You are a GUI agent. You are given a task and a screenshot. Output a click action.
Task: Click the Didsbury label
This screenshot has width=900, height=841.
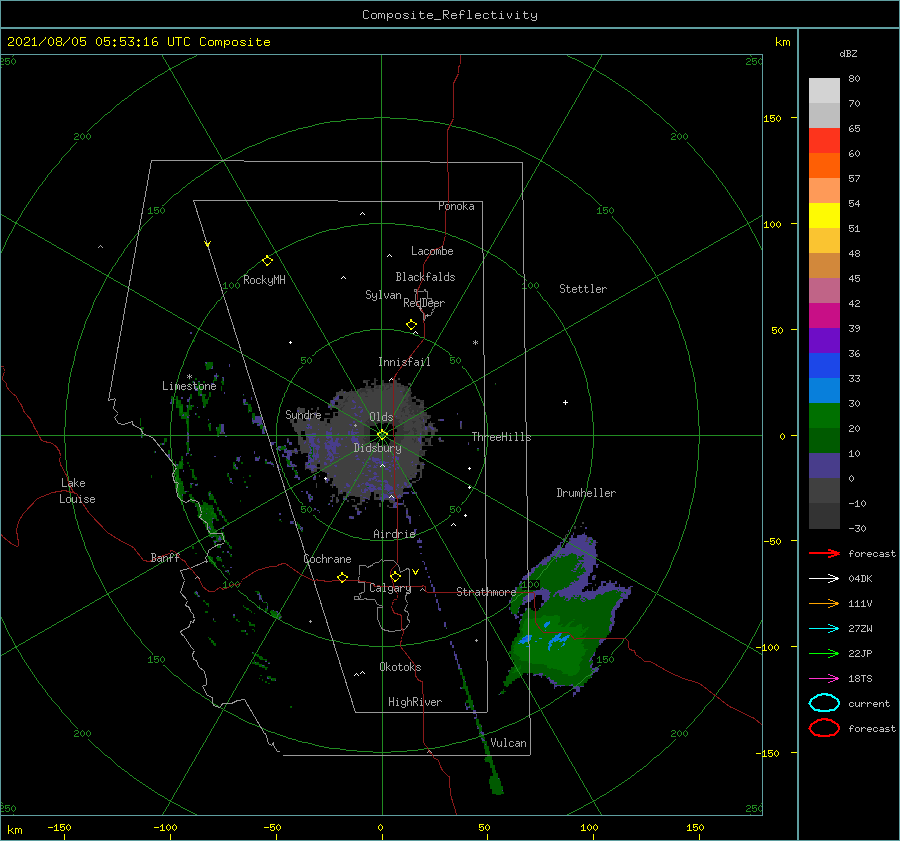coord(378,448)
